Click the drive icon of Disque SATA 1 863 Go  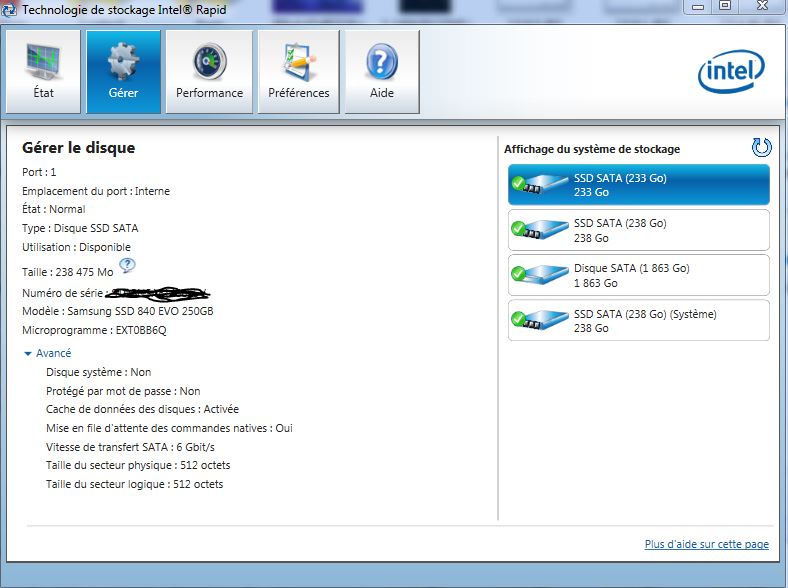(539, 275)
